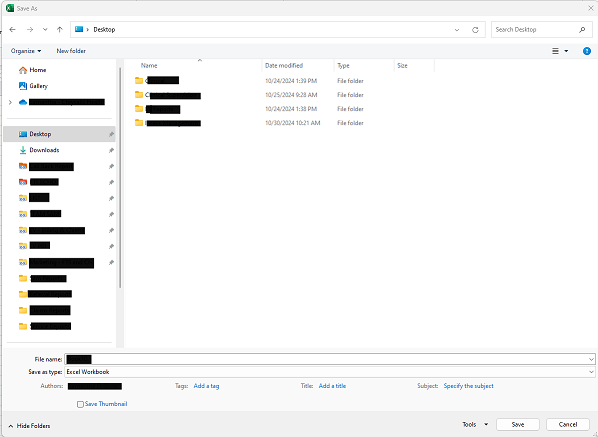598x437 pixels.
Task: Go up one folder level arrow
Action: coord(59,29)
